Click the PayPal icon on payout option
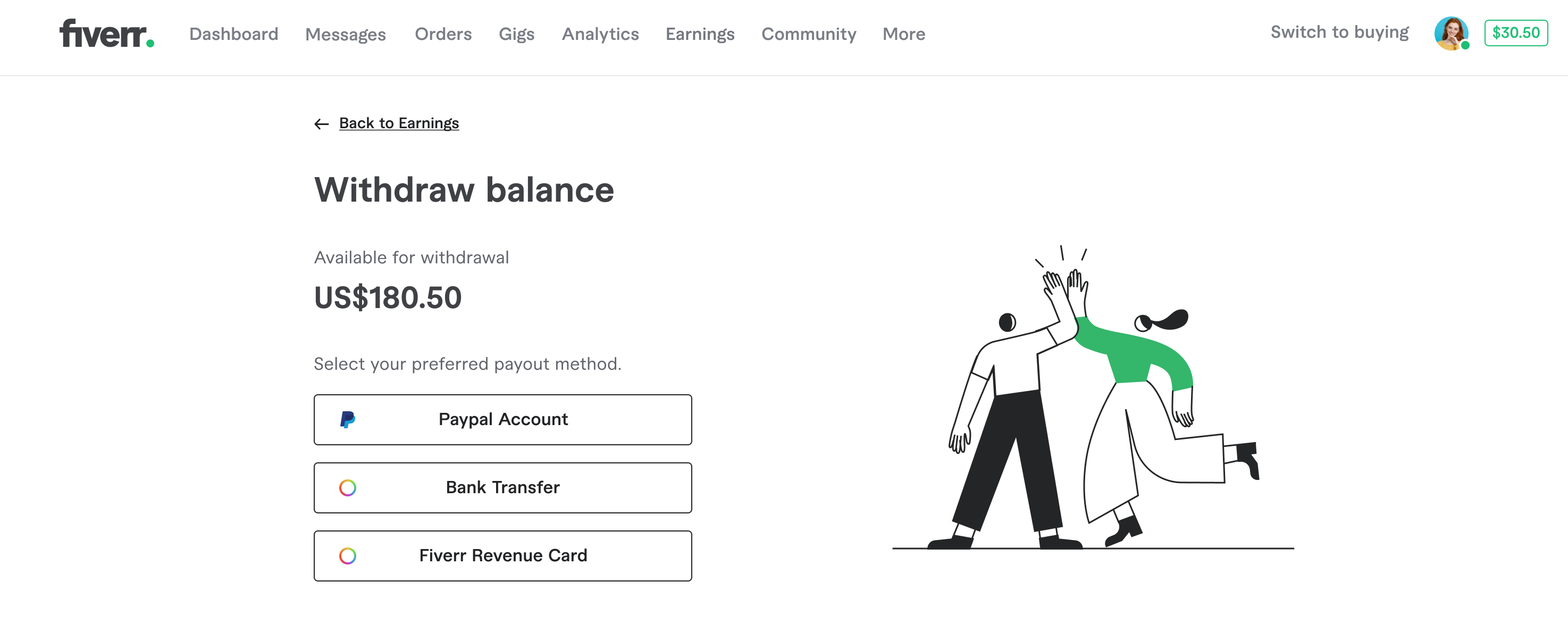 click(349, 419)
